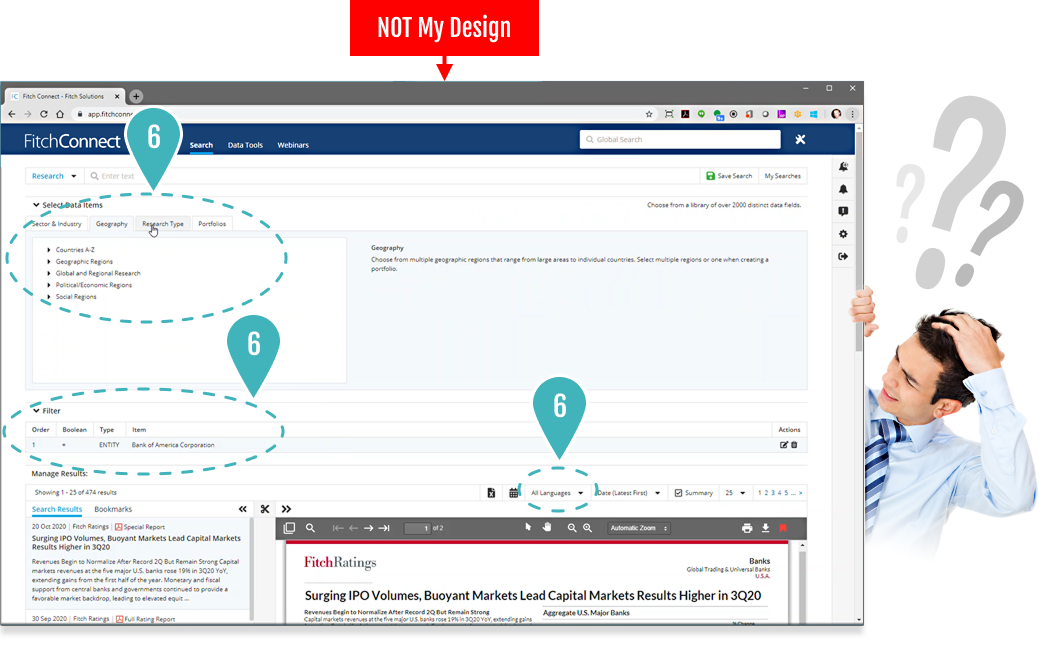This screenshot has height=658, width=1042.
Task: Zoom in on the PDF document
Action: pos(587,528)
